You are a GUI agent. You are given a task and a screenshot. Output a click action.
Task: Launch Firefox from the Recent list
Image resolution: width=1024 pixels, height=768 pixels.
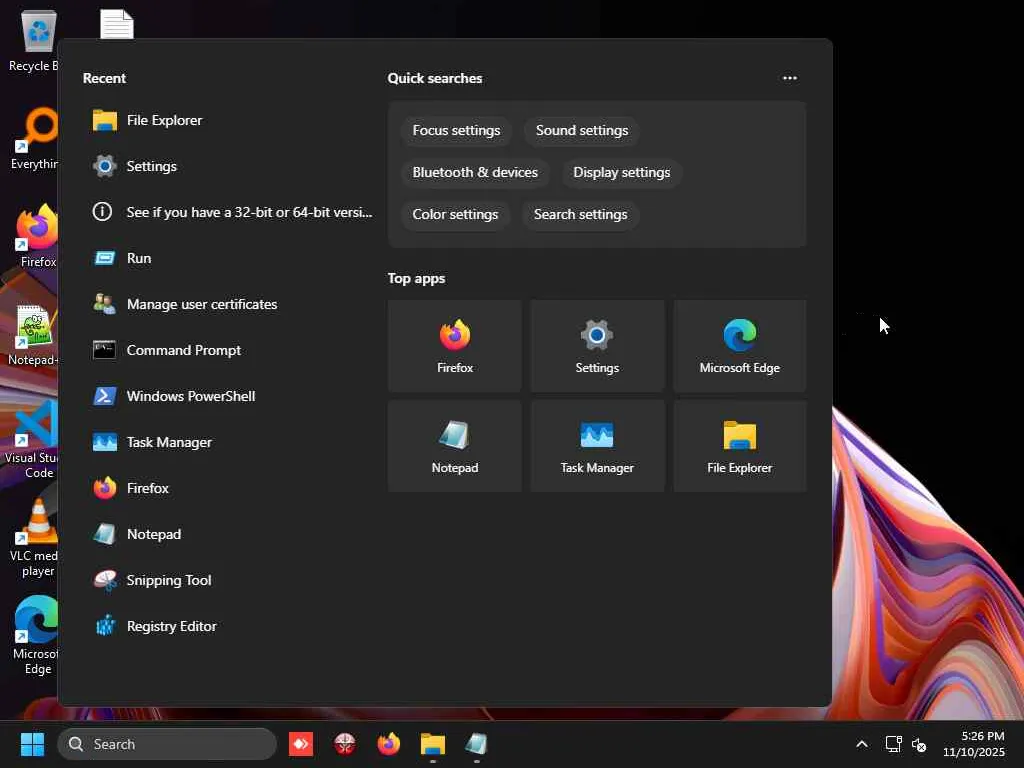(x=227, y=488)
